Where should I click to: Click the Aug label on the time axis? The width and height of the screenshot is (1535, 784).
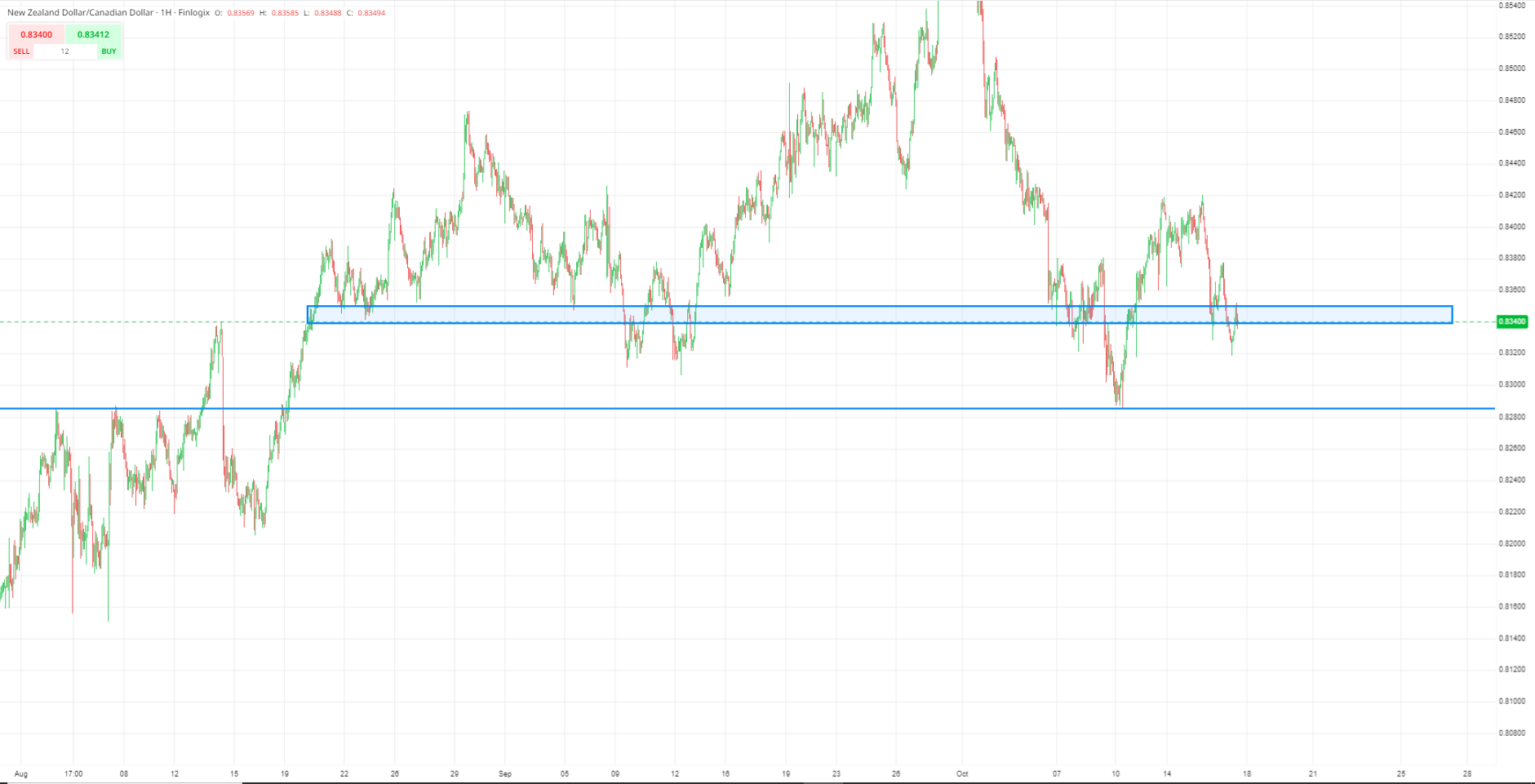(21, 773)
